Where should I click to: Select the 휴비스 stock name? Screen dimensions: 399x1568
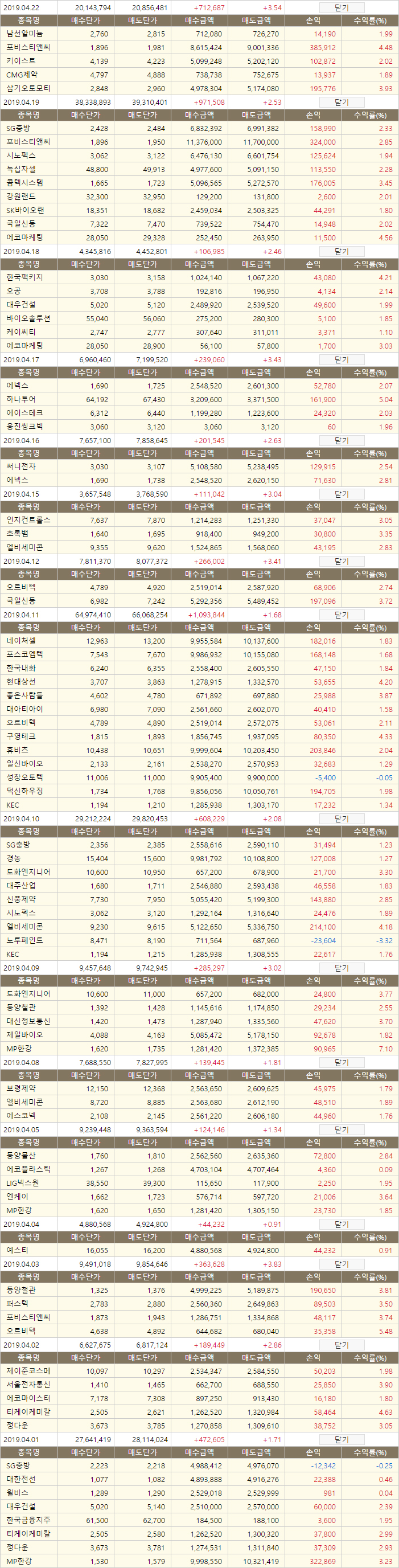point(17,750)
